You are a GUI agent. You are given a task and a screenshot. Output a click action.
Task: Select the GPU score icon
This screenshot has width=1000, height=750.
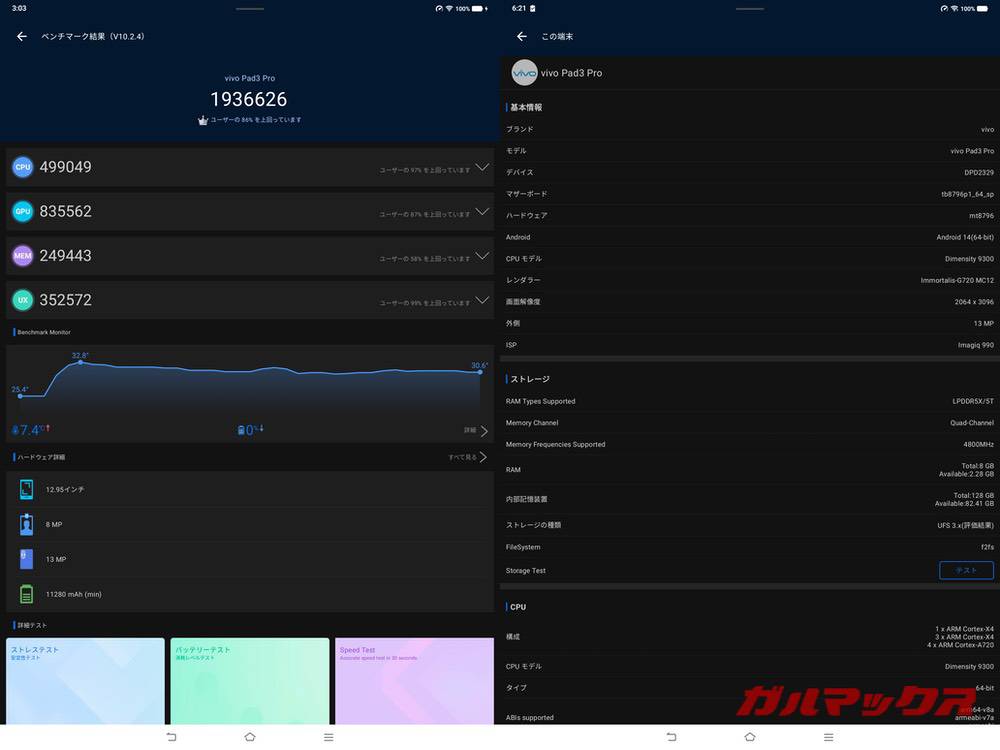click(x=22, y=211)
